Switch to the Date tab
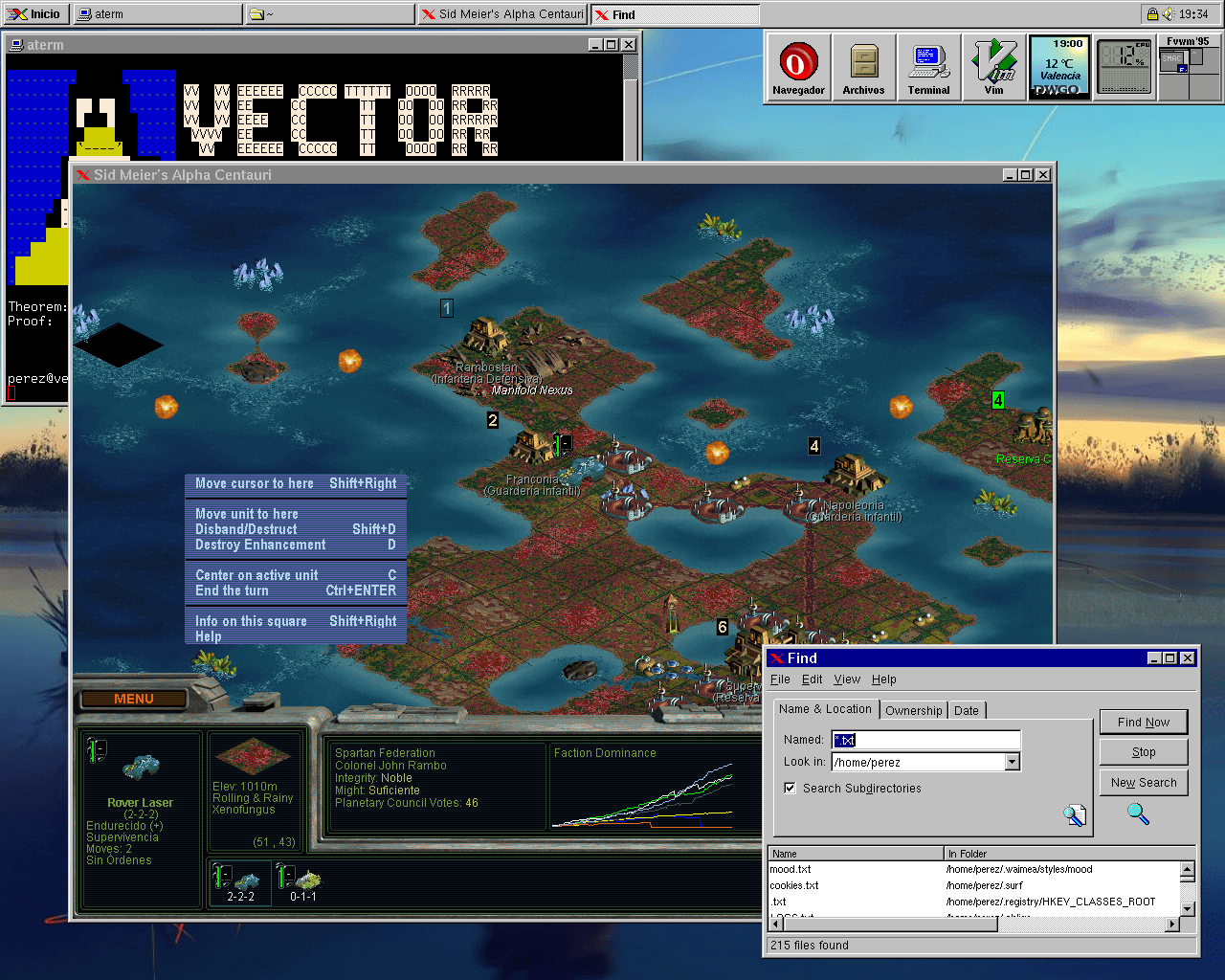Image resolution: width=1225 pixels, height=980 pixels. pos(967,710)
